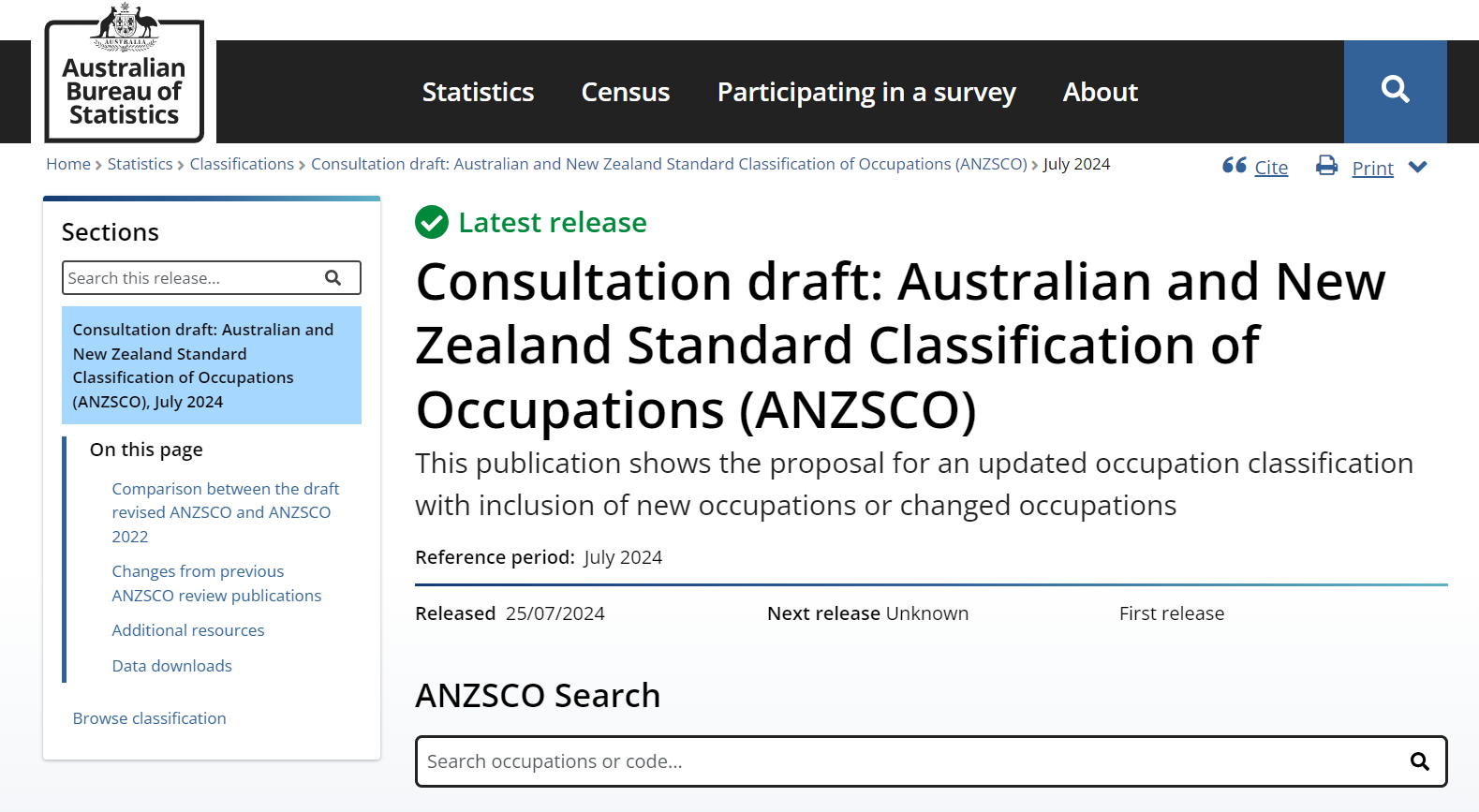Select the highlighted Consultation draft sidebar entry

203,365
